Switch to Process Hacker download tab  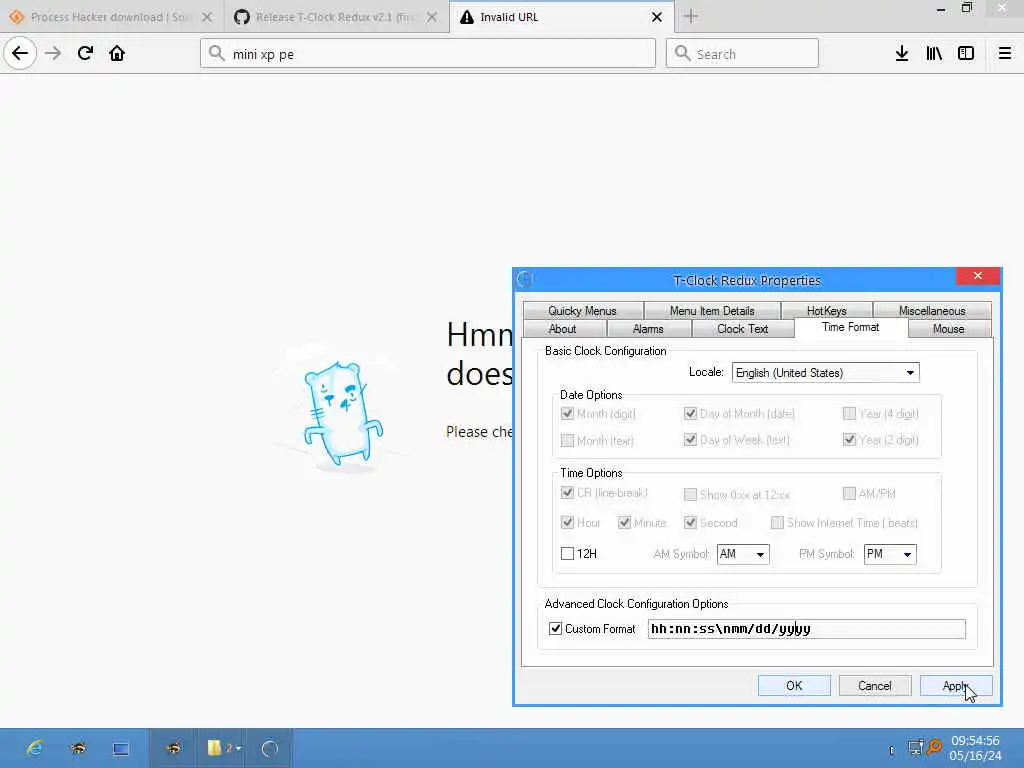(x=112, y=17)
